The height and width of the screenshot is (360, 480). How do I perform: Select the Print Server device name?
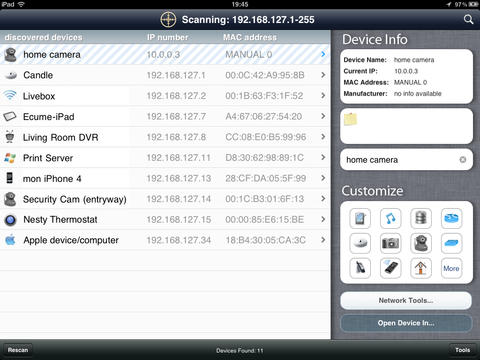tap(48, 158)
